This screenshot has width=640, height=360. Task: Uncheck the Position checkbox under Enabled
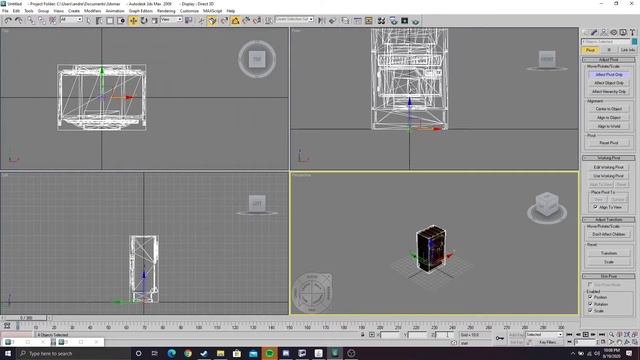(590, 297)
